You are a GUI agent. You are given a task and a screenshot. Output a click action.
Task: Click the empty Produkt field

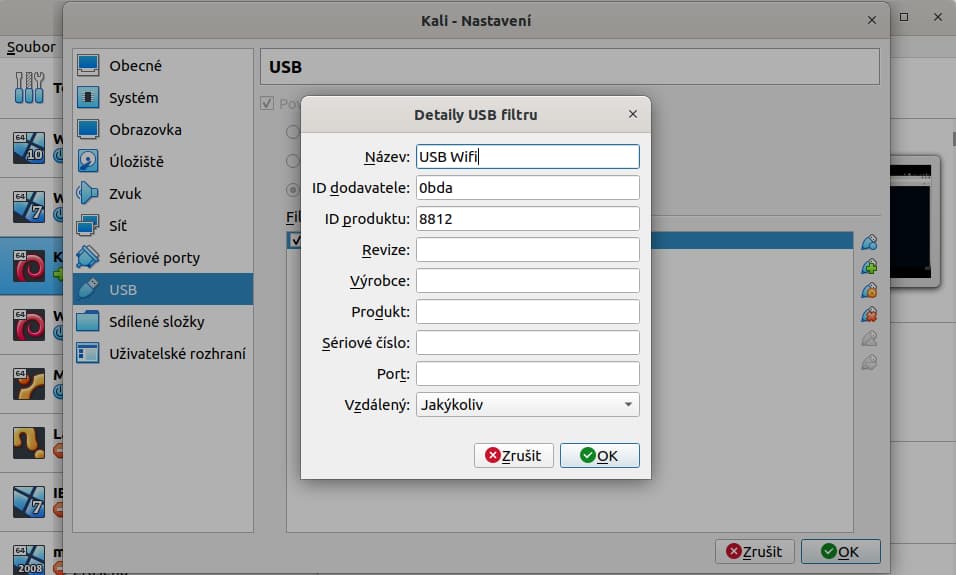pyautogui.click(x=527, y=312)
